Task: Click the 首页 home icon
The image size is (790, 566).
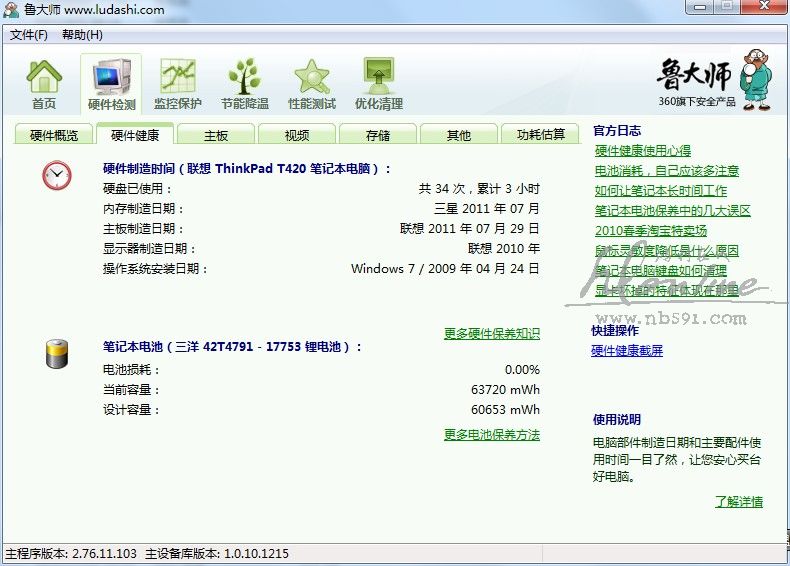Action: (x=44, y=83)
